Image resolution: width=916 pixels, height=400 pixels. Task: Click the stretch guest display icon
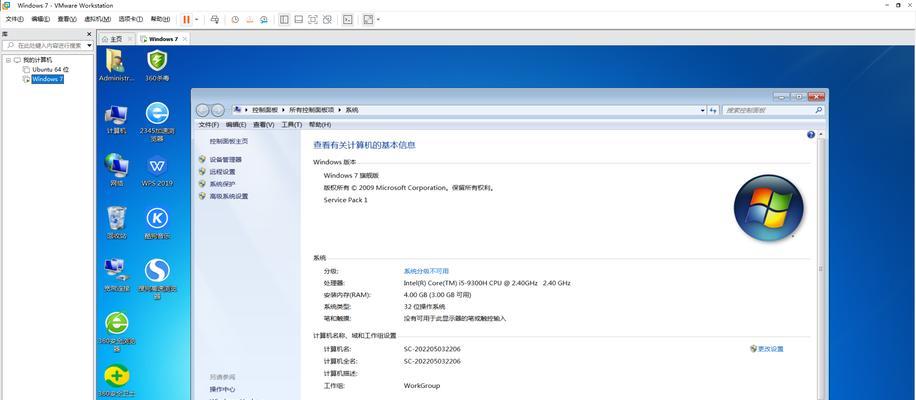(368, 19)
